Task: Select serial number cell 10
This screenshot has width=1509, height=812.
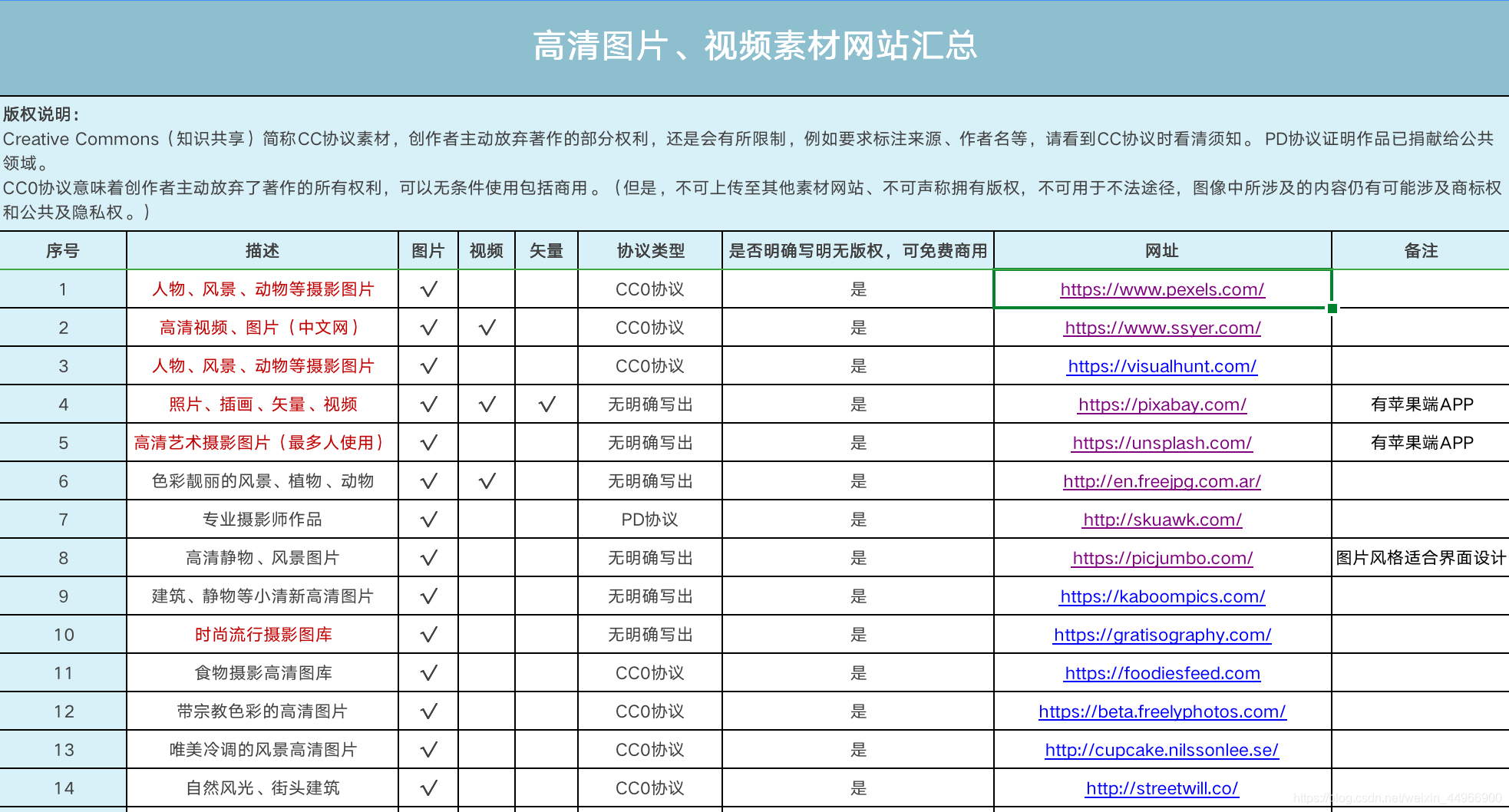Action: click(x=63, y=635)
